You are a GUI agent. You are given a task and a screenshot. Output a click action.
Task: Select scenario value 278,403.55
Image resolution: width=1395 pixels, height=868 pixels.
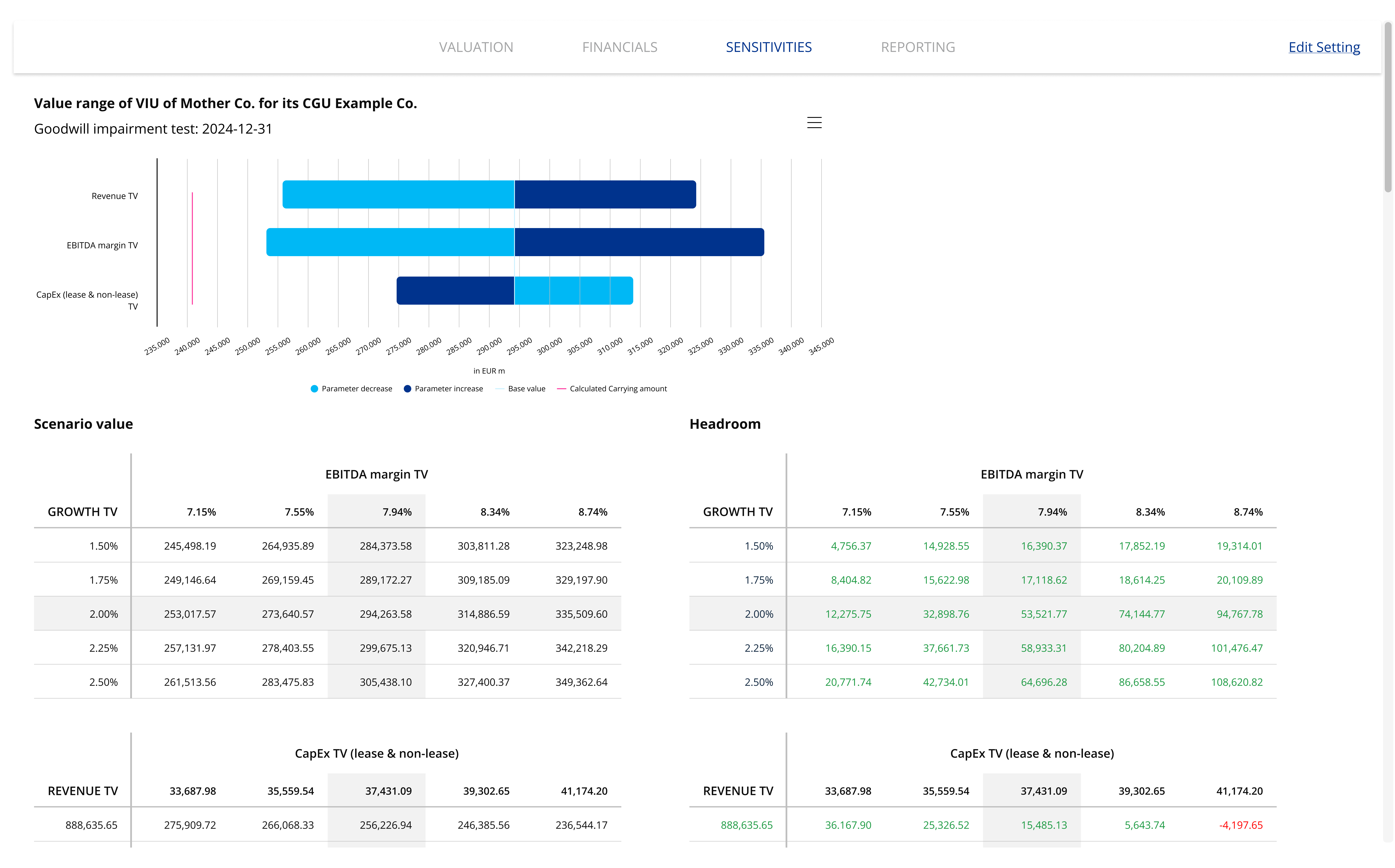pyautogui.click(x=288, y=648)
